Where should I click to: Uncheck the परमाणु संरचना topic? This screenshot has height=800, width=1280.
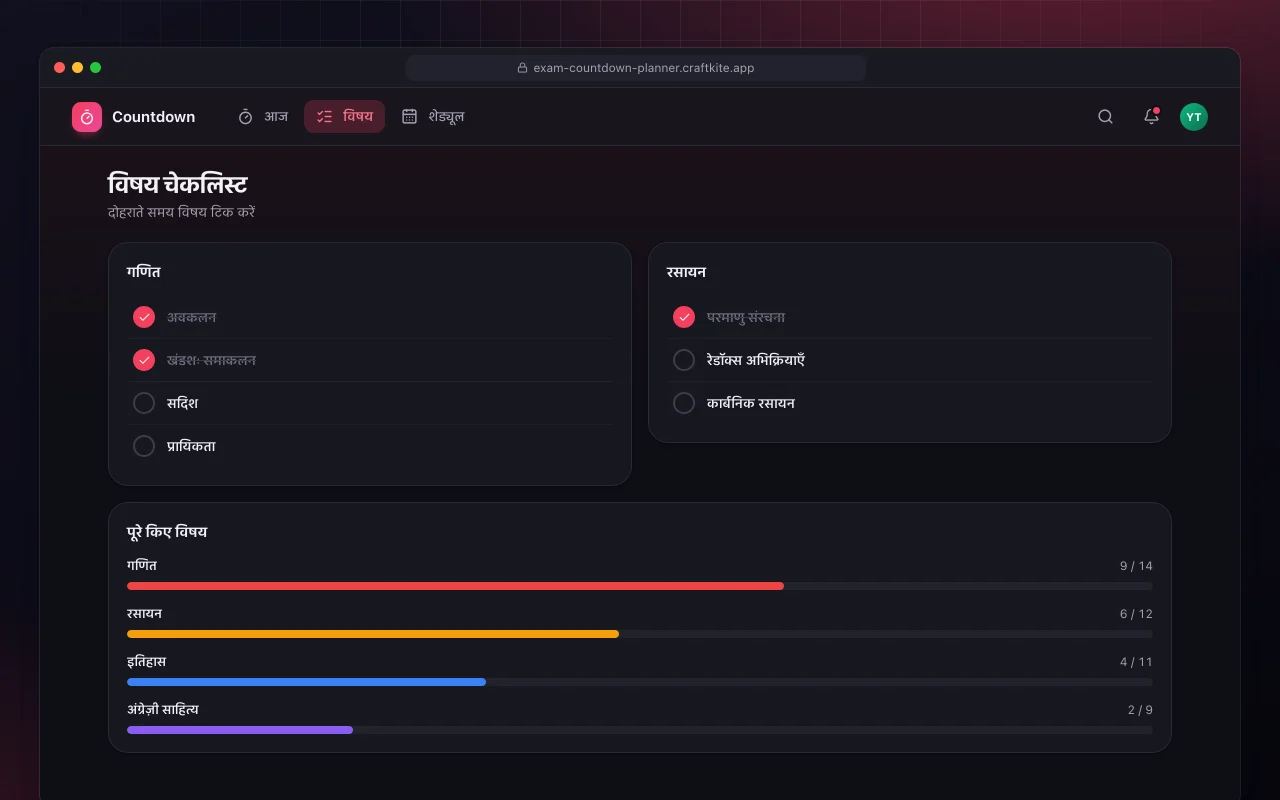point(684,317)
